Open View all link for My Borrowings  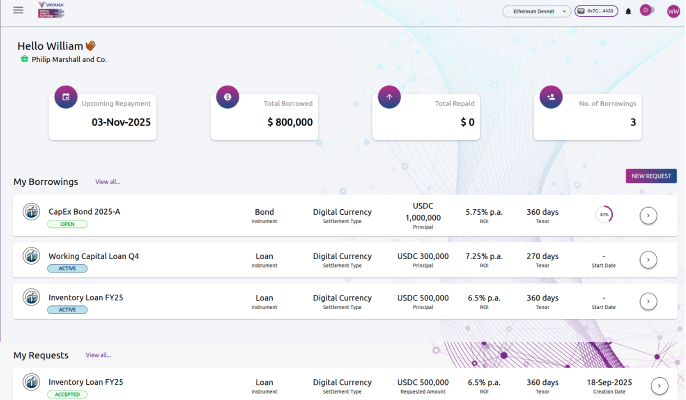pos(108,182)
